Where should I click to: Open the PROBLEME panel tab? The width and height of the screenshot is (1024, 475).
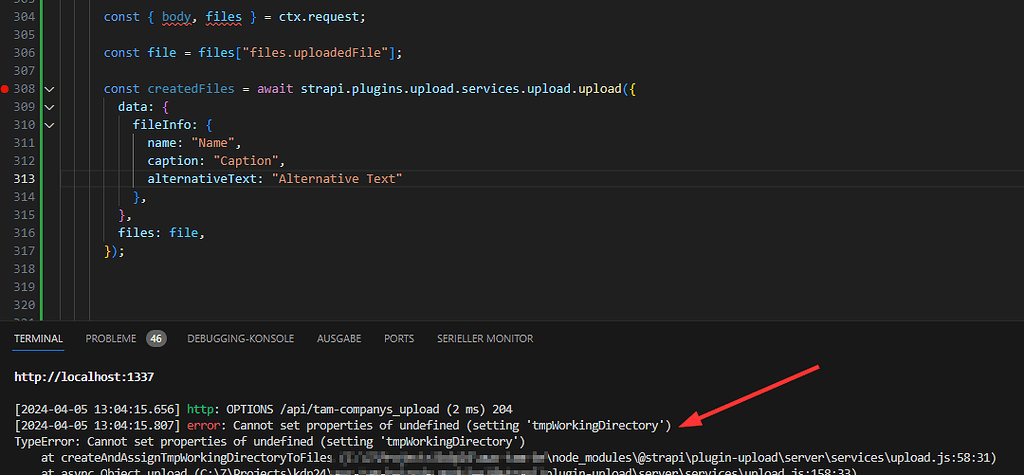110,338
